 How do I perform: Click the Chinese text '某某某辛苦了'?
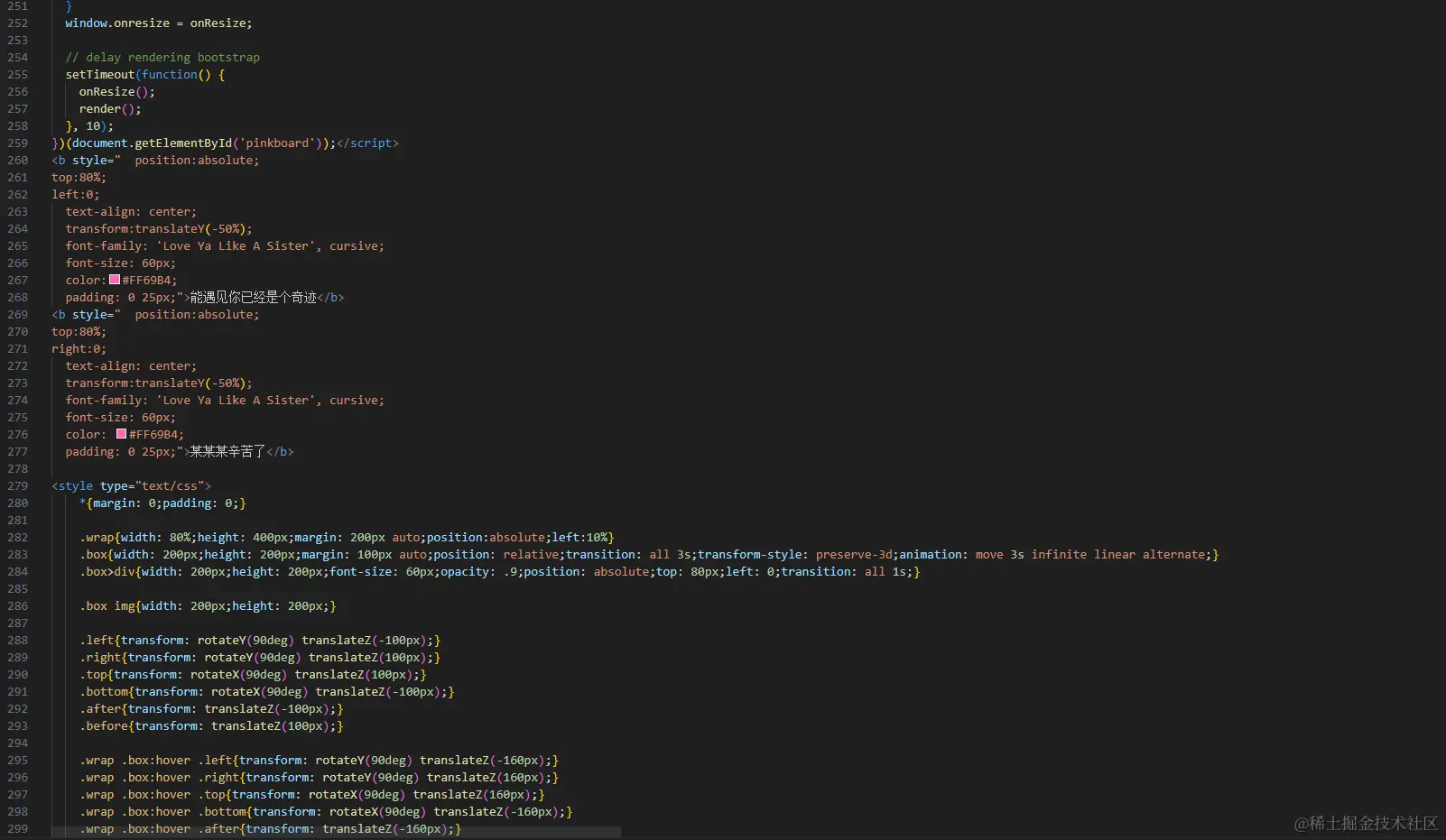[228, 452]
